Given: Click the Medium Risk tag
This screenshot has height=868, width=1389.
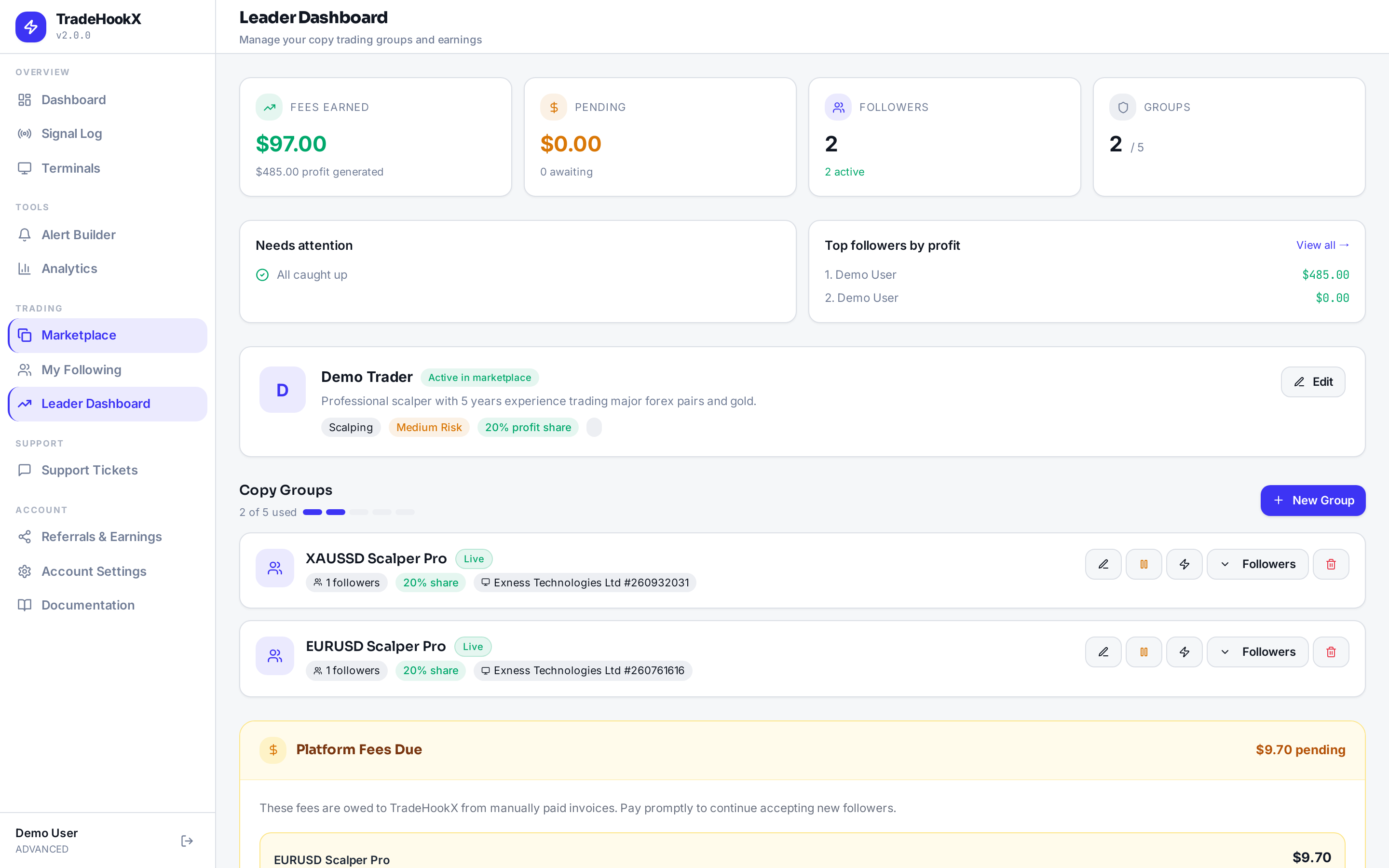Looking at the screenshot, I should pos(429,427).
